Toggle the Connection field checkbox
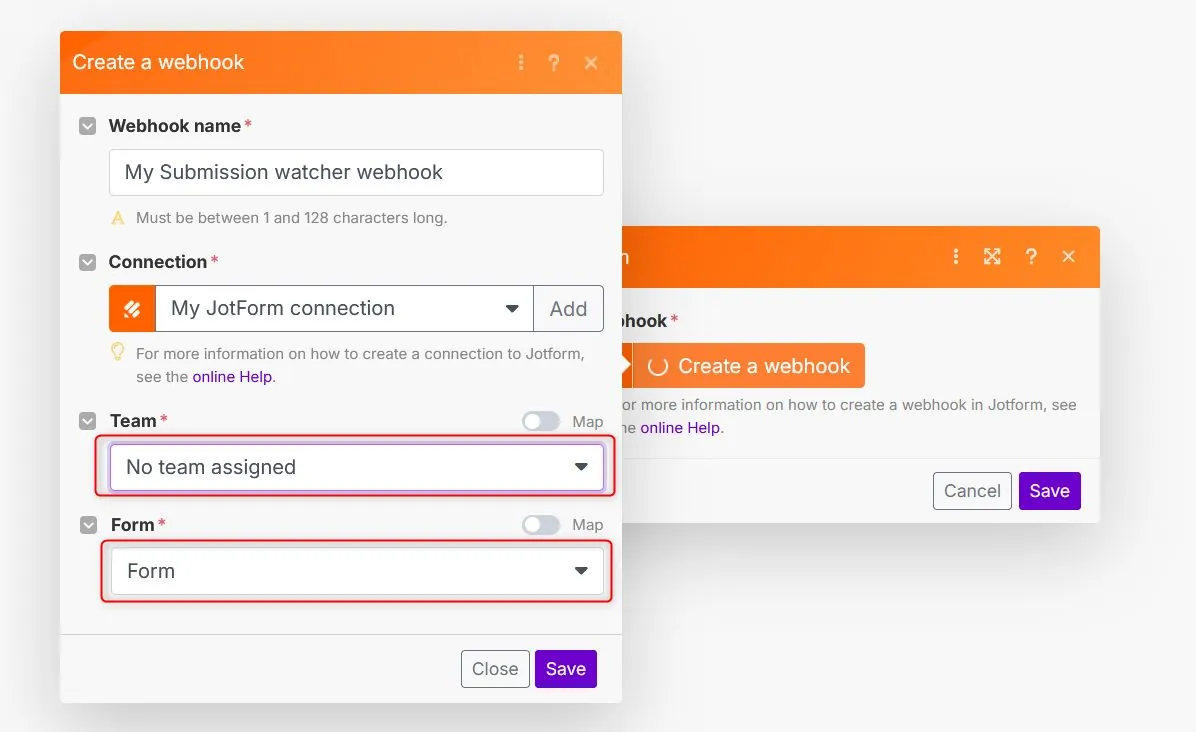This screenshot has height=732, width=1196. pyautogui.click(x=88, y=262)
